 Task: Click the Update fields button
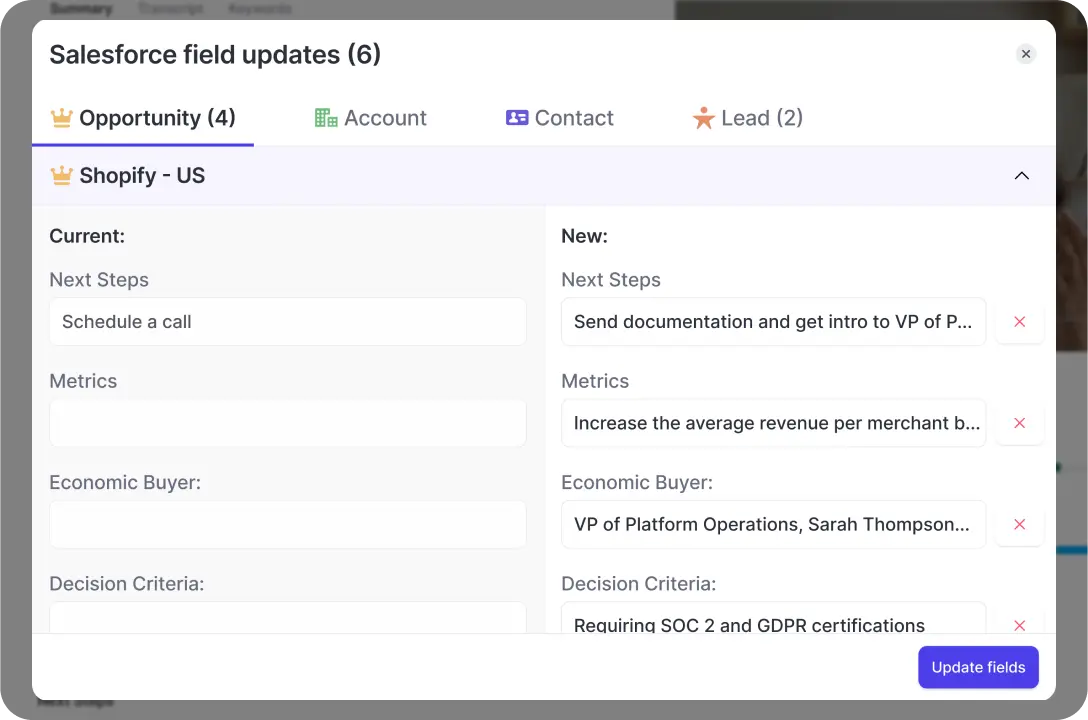click(x=978, y=667)
